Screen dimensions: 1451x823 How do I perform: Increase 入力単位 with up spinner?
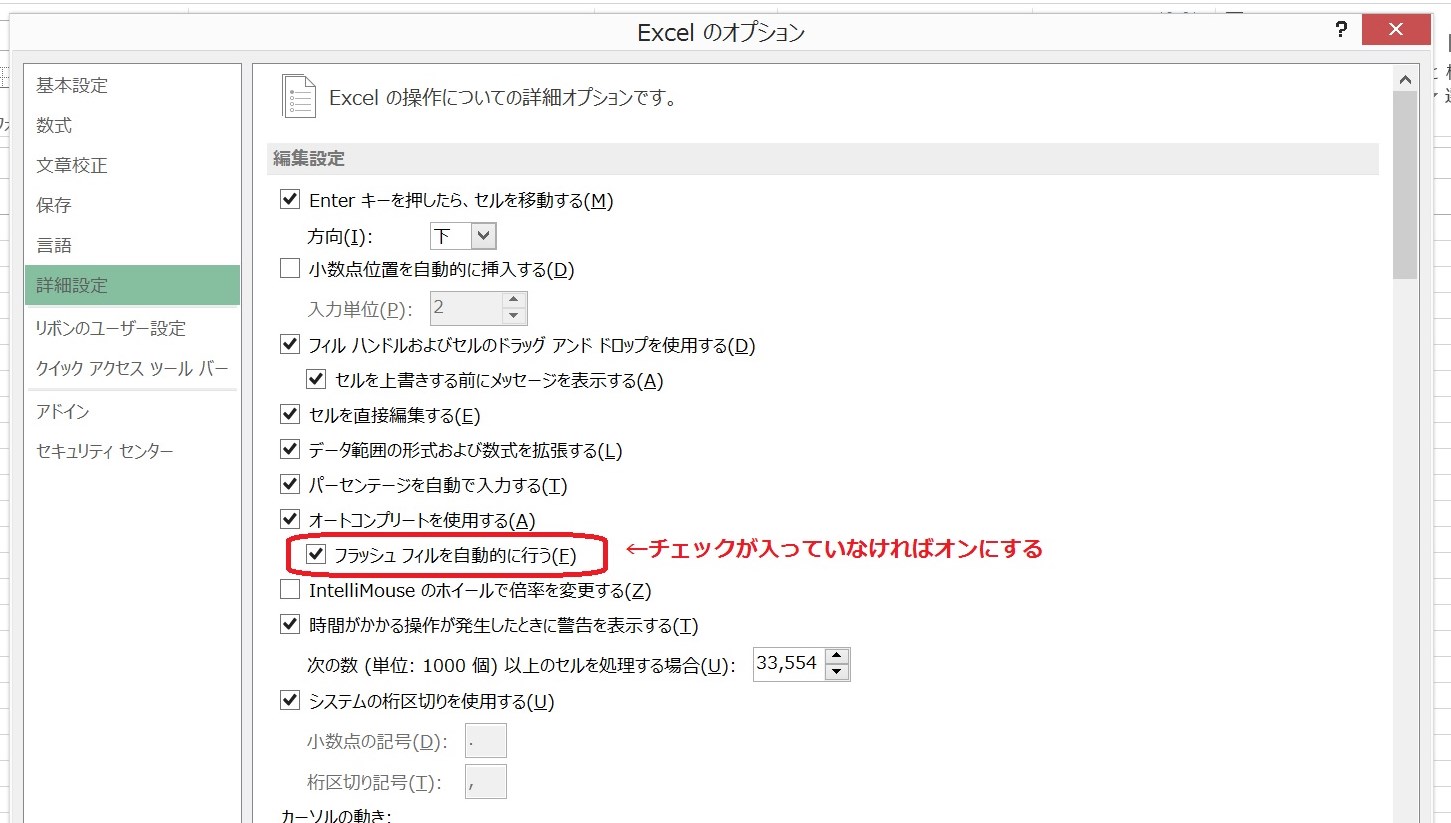pyautogui.click(x=514, y=300)
